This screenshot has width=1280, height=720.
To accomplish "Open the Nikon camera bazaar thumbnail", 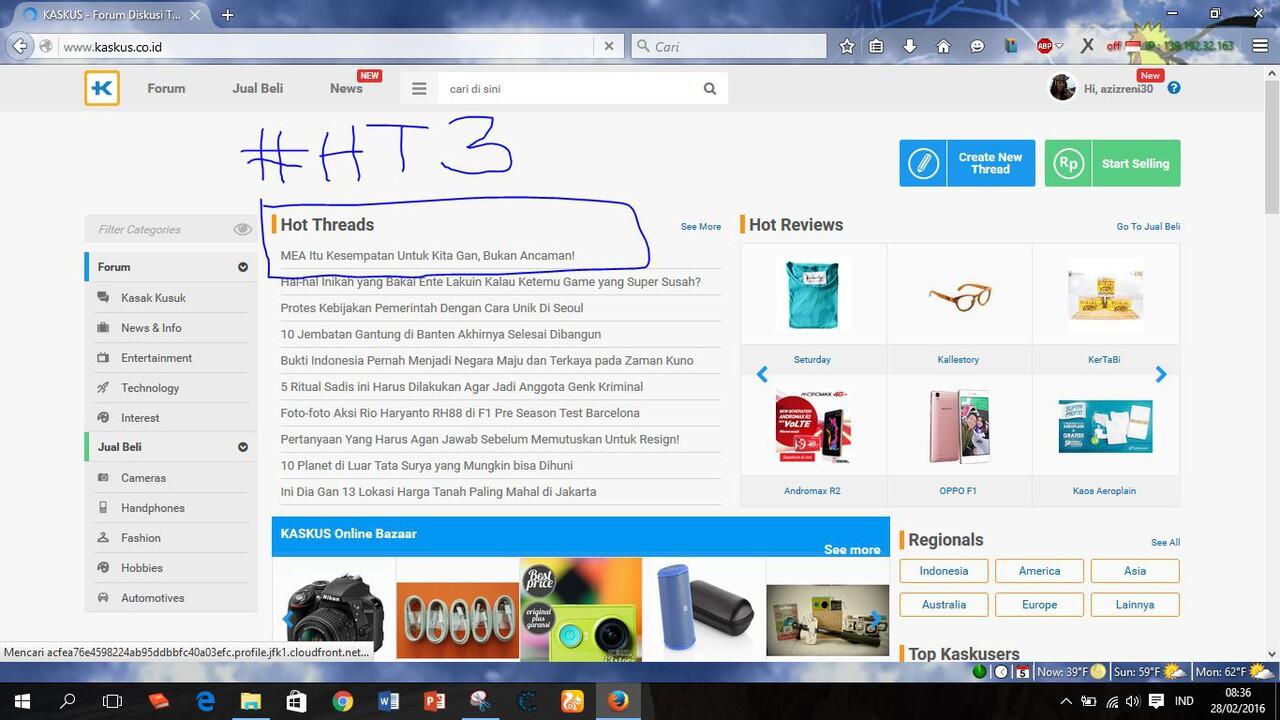I will 334,612.
